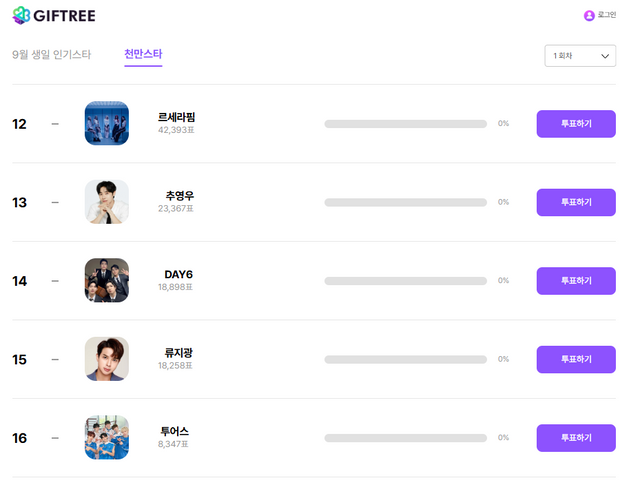
Task: Click the 로그인 login link
Action: (x=607, y=15)
